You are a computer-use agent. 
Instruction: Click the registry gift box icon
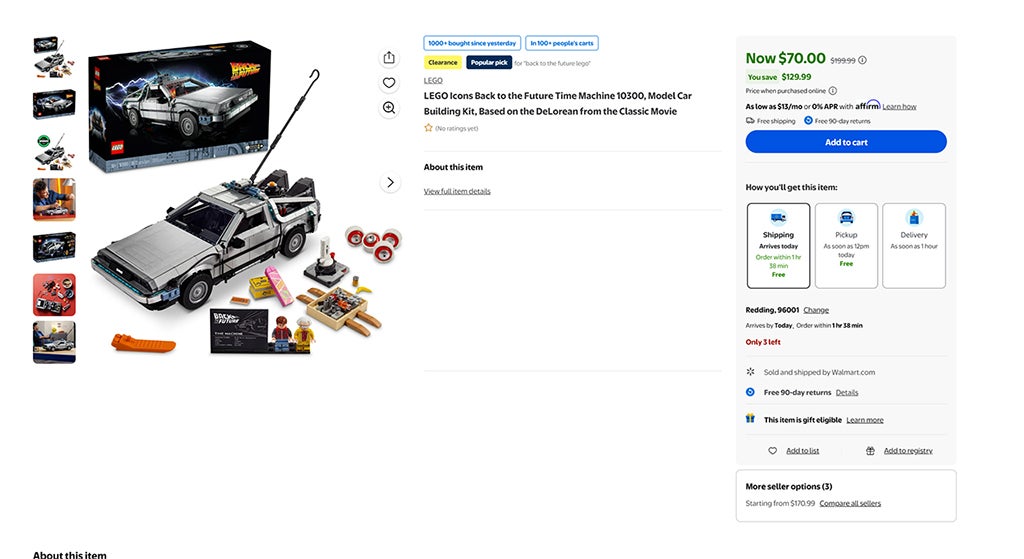(870, 451)
